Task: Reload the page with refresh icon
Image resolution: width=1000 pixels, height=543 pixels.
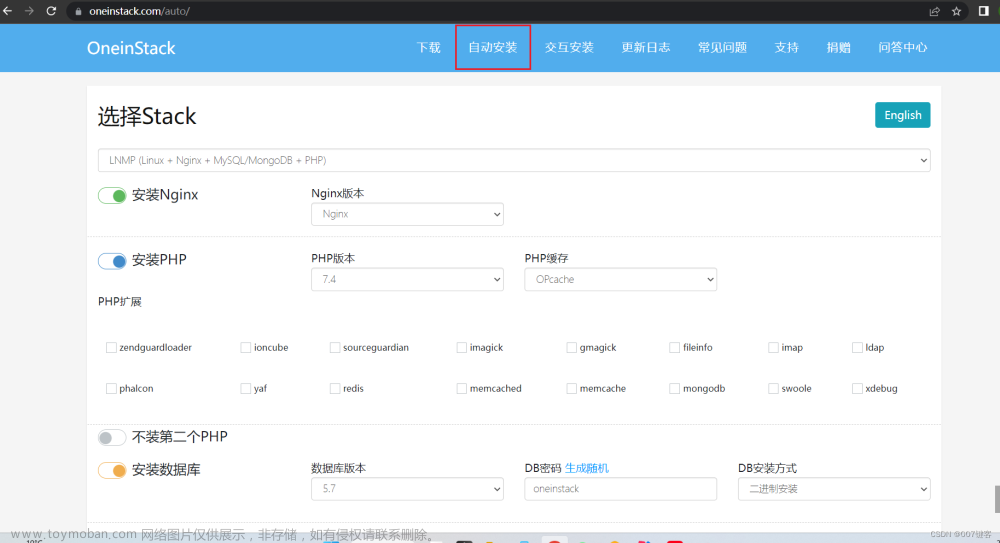Action: click(51, 11)
